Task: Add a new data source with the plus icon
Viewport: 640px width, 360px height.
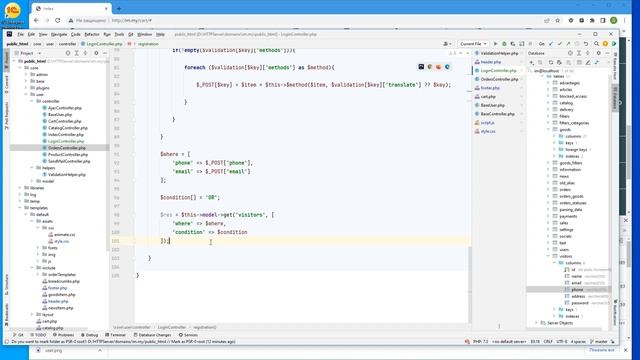Action: 531,62
